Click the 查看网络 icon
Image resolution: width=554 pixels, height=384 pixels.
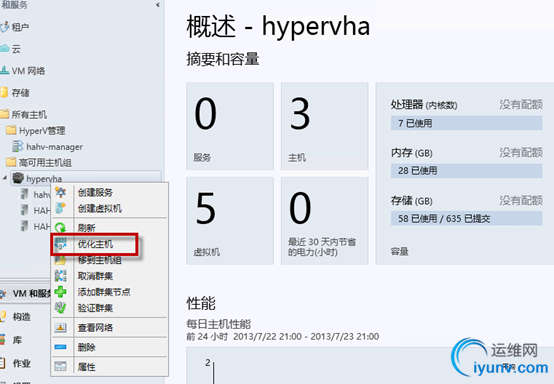60,327
